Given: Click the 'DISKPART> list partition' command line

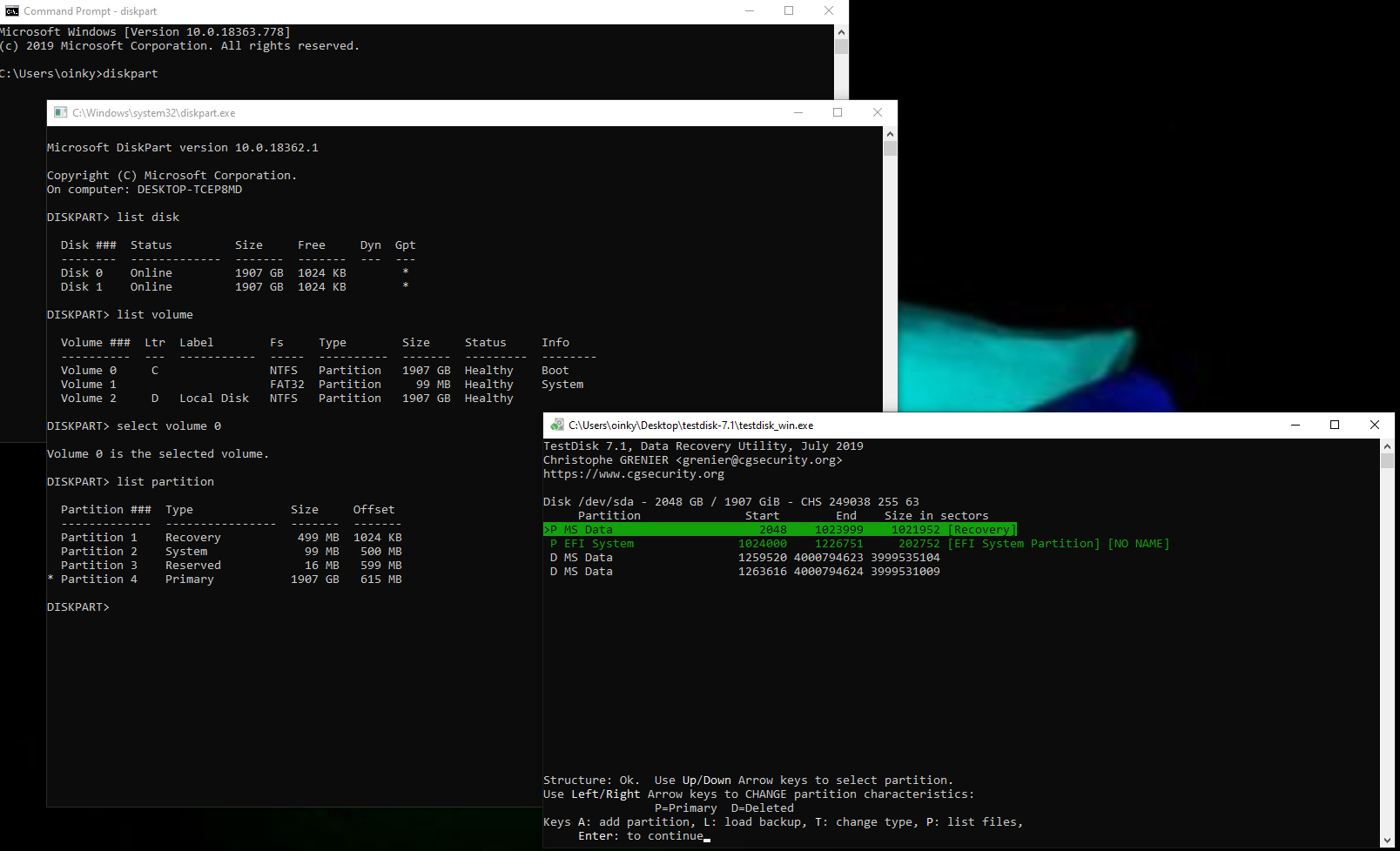Looking at the screenshot, I should tap(131, 482).
